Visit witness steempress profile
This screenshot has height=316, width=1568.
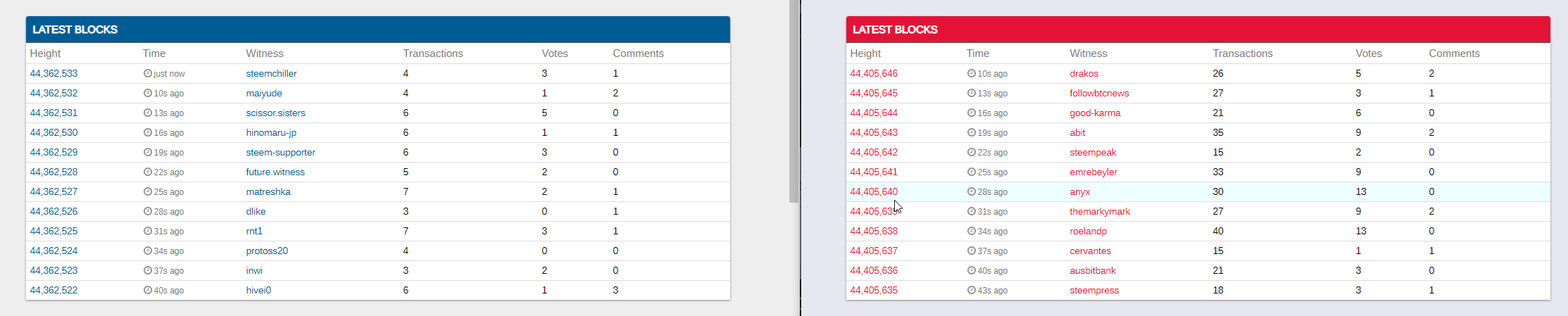click(x=1094, y=290)
